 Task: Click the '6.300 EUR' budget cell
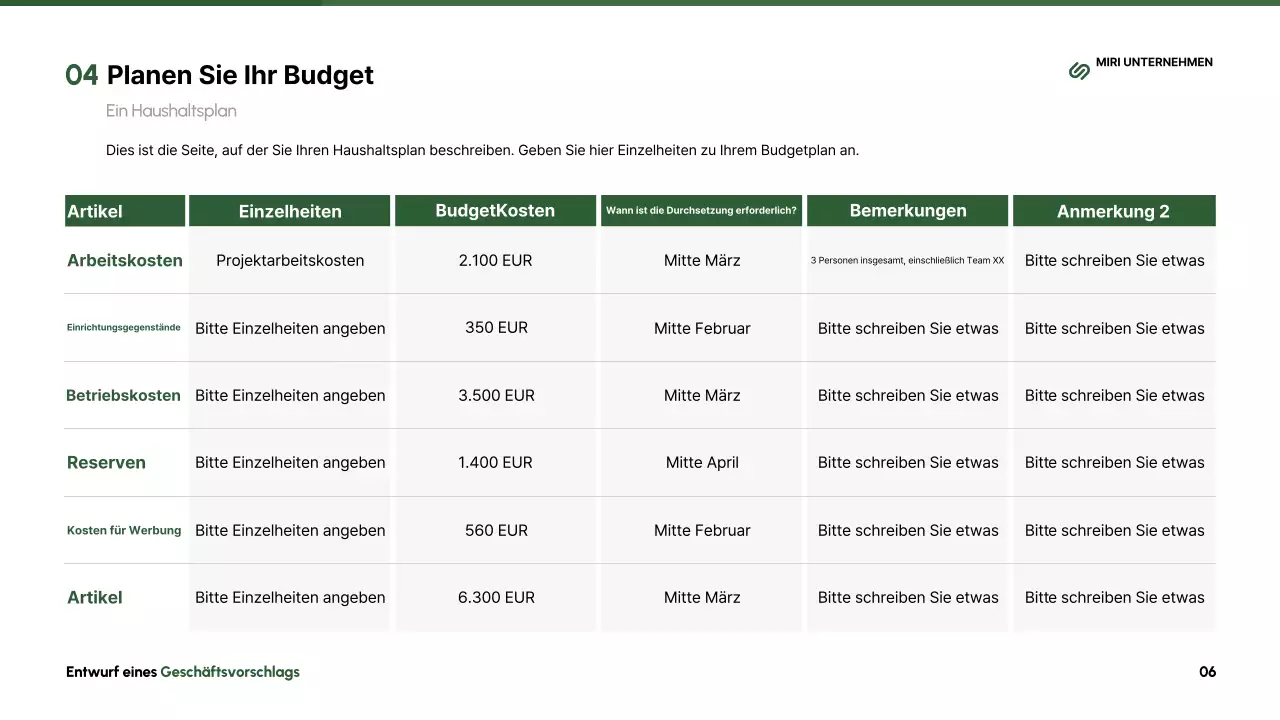coord(496,597)
